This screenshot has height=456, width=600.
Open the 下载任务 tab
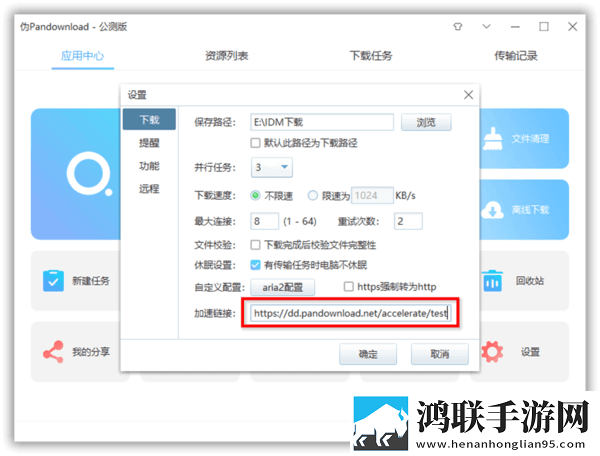coord(371,56)
